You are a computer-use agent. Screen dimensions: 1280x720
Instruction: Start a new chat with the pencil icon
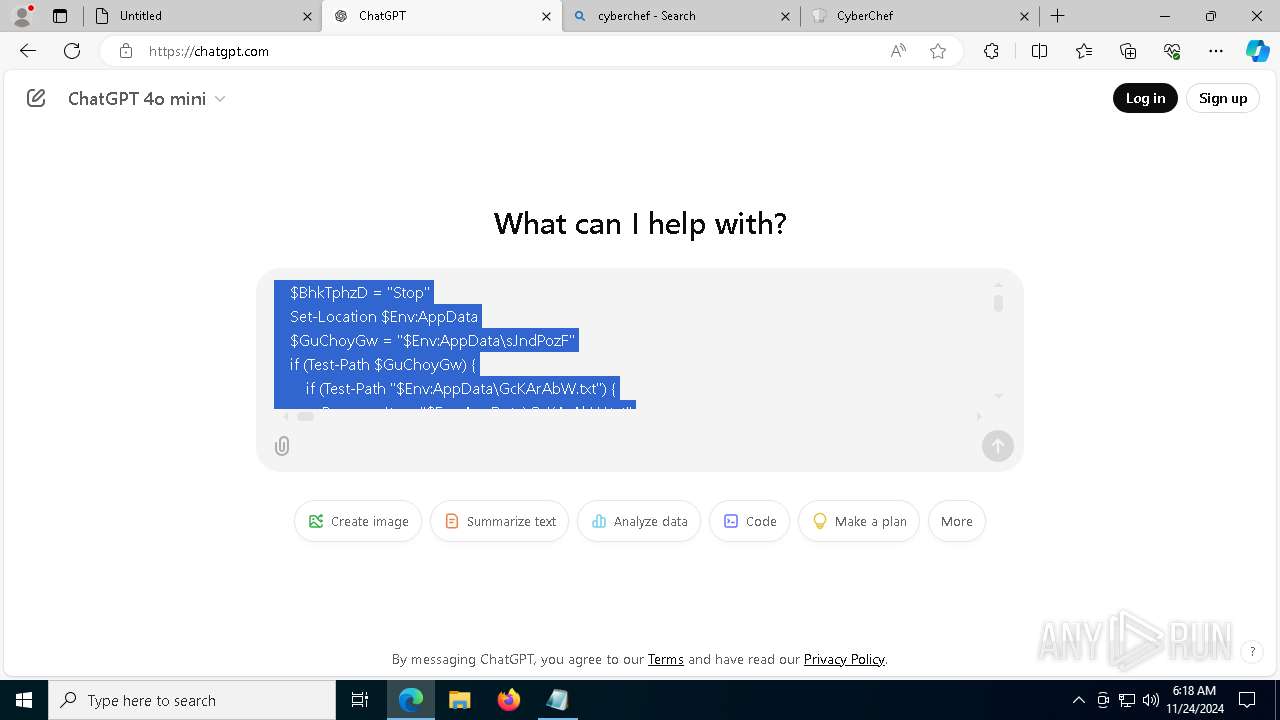click(36, 98)
